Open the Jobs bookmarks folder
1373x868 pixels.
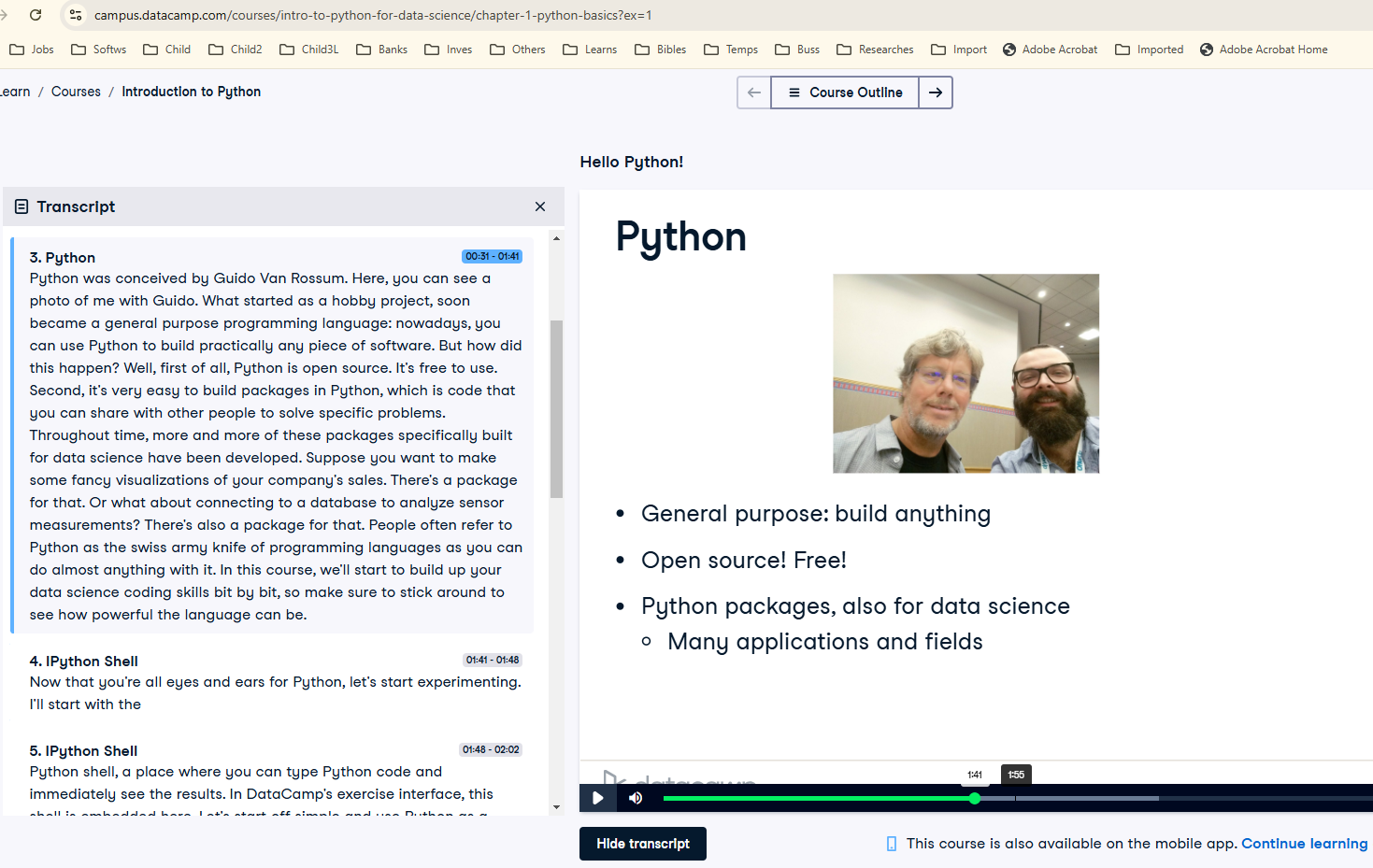tap(32, 50)
